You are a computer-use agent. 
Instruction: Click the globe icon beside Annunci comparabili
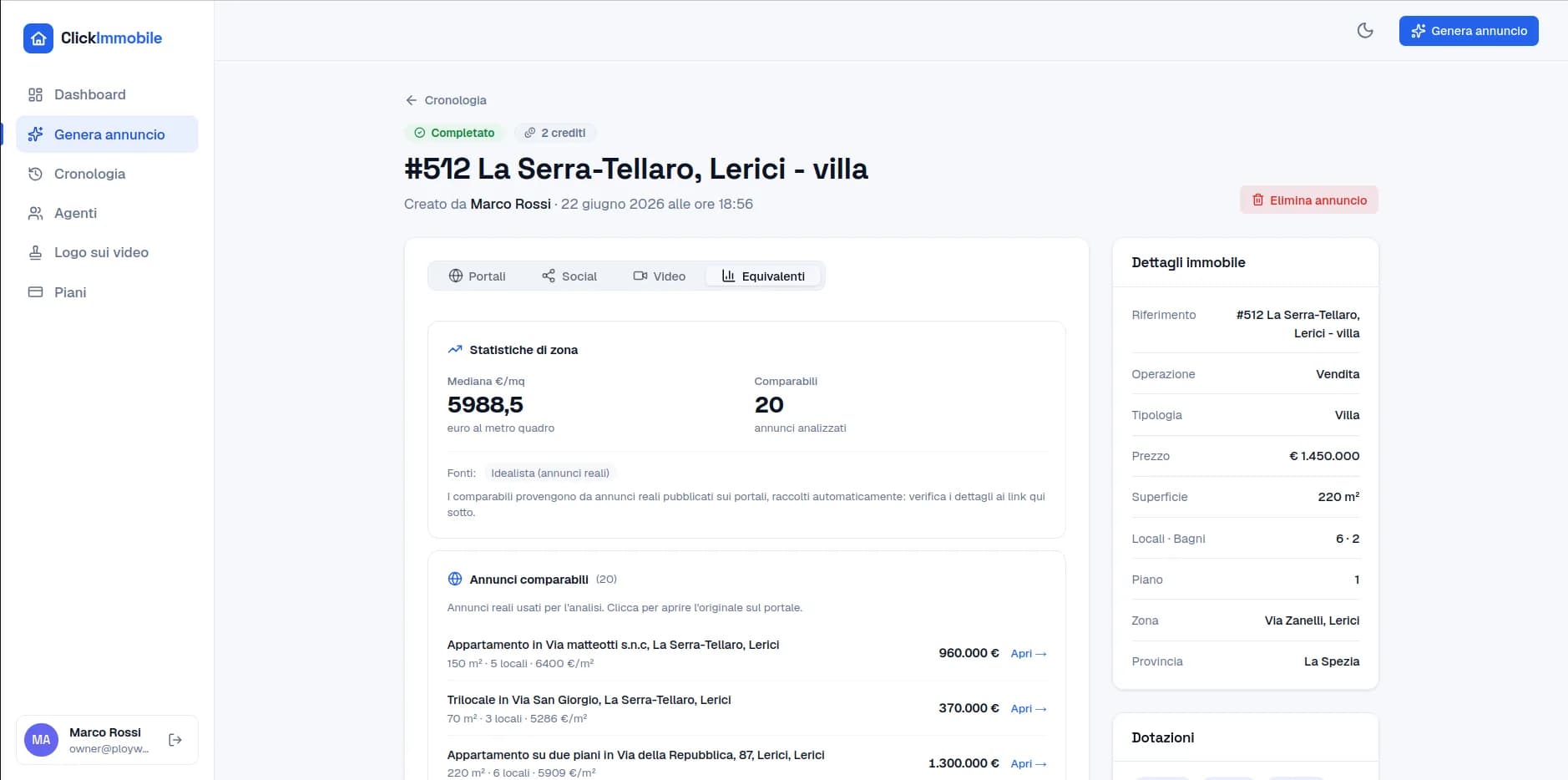tap(455, 579)
